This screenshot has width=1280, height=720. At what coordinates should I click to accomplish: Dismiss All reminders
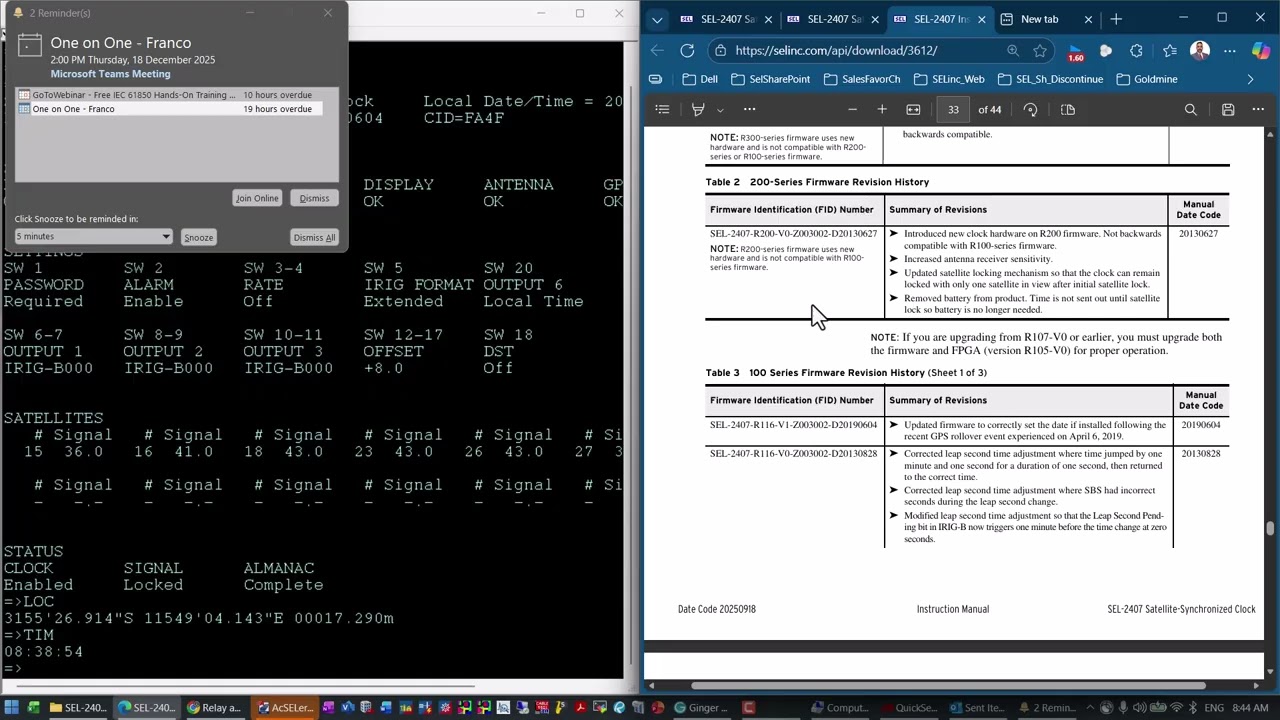click(x=315, y=237)
